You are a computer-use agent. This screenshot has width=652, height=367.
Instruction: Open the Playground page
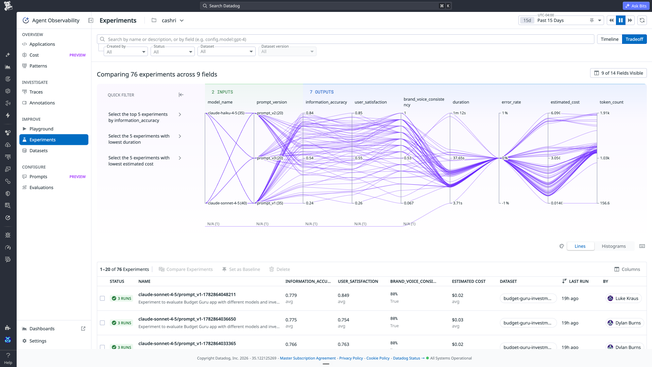[x=41, y=129]
